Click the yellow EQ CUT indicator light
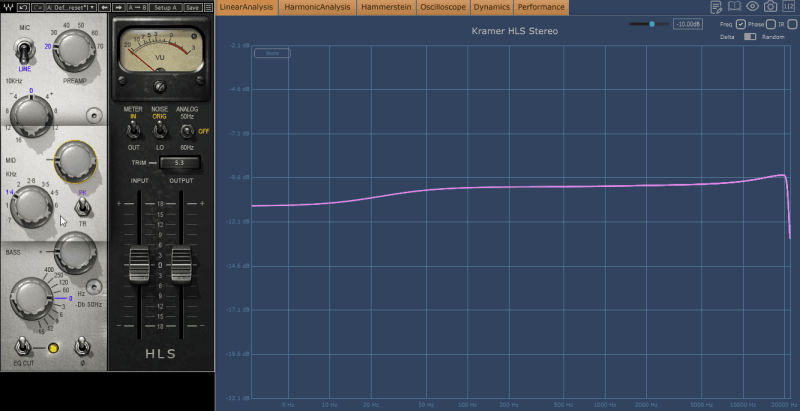Image resolution: width=800 pixels, height=411 pixels. (53, 348)
